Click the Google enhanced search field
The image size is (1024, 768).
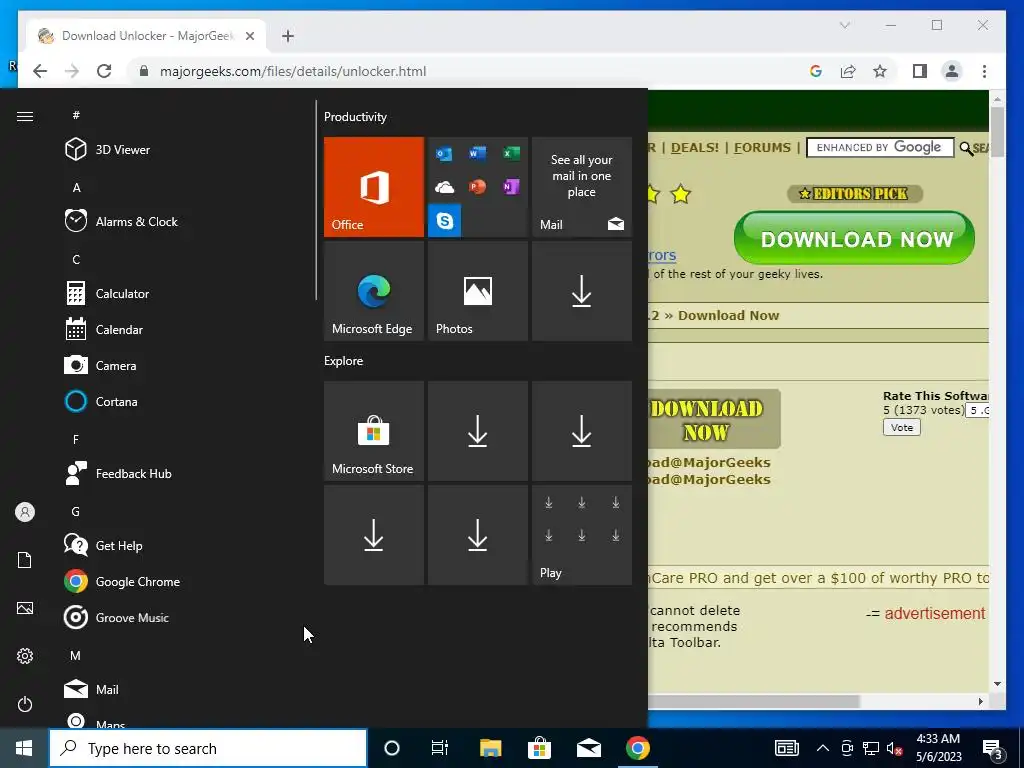(880, 148)
